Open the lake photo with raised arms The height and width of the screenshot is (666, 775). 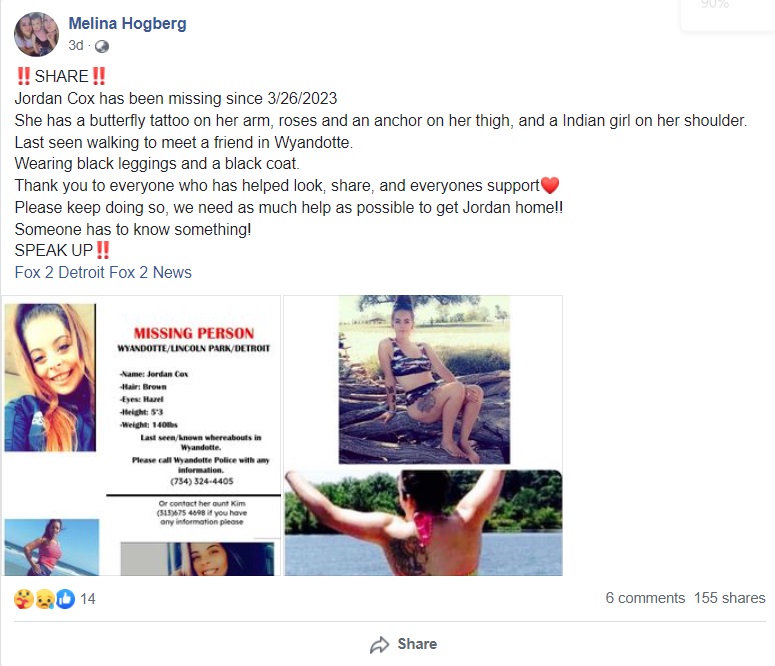point(424,523)
